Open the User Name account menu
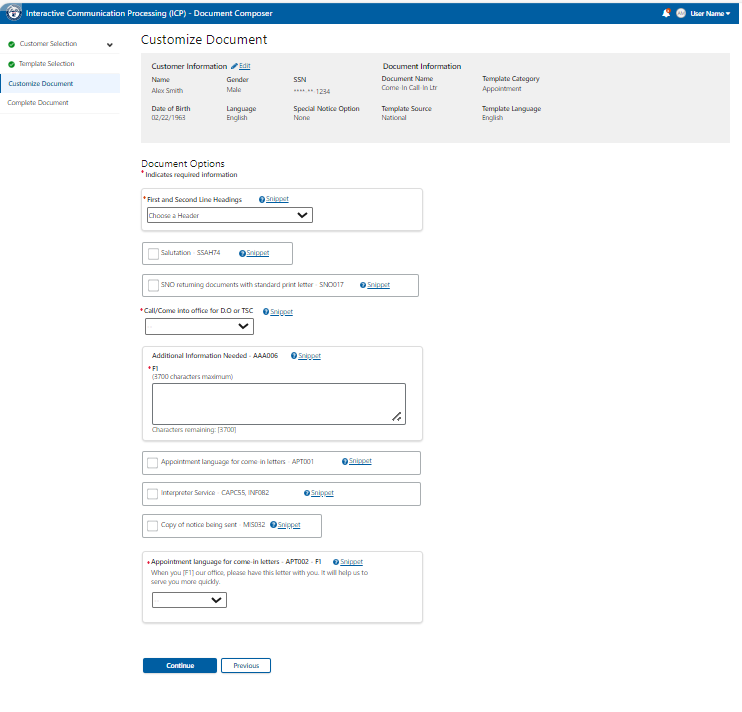This screenshot has width=742, height=712. 709,13
